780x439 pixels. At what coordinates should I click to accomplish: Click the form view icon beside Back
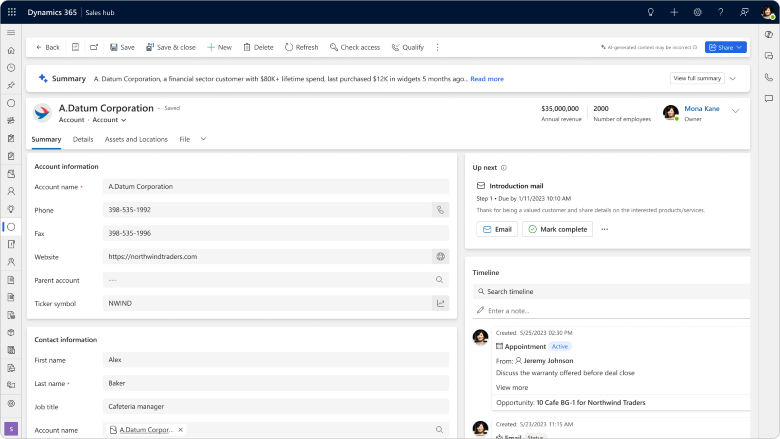75,47
